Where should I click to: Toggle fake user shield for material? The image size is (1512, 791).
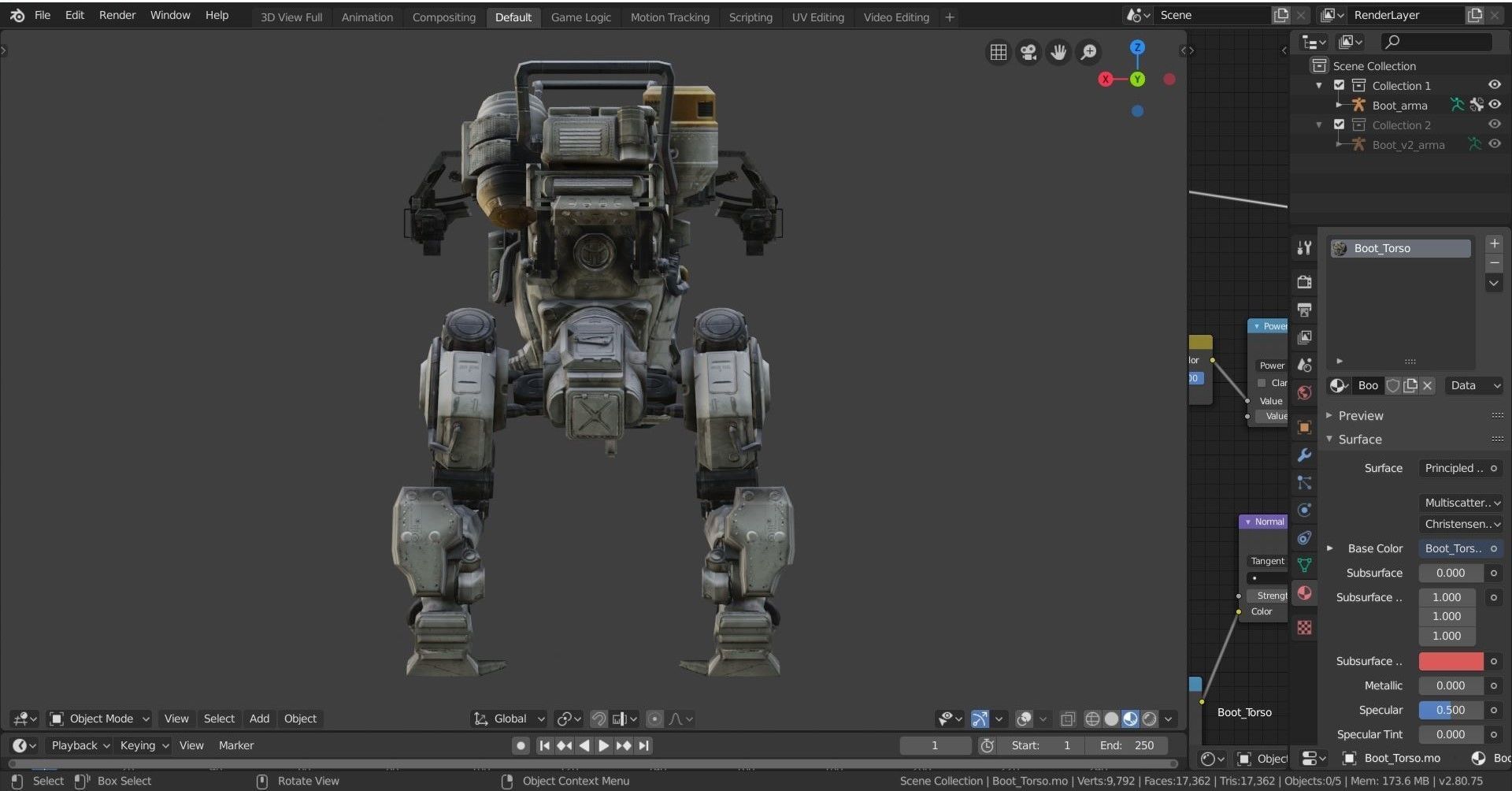coord(1393,385)
